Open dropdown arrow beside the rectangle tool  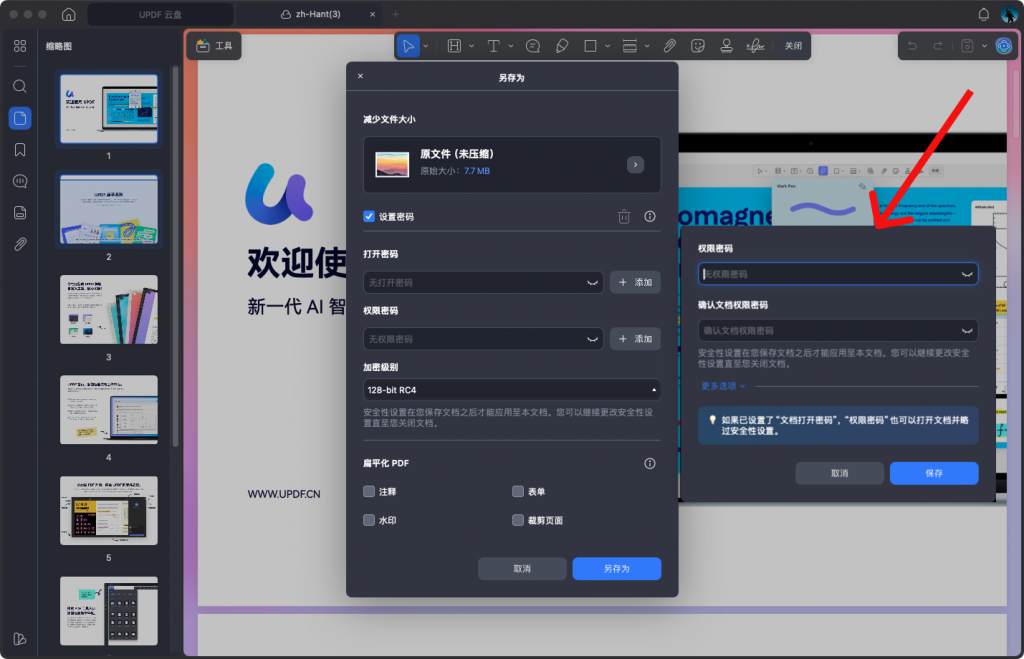point(607,46)
